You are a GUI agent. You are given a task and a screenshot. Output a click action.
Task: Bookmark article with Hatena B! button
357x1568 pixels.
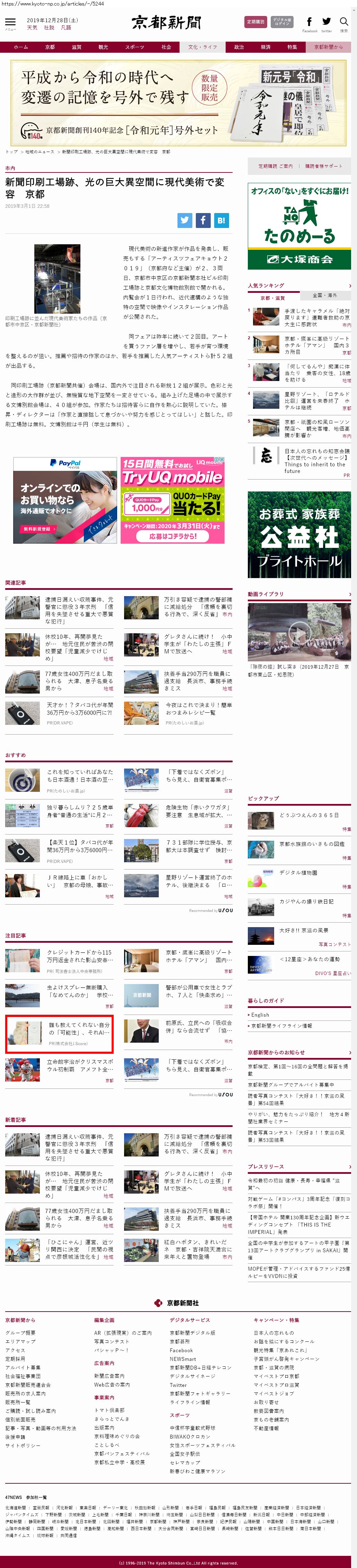click(221, 220)
